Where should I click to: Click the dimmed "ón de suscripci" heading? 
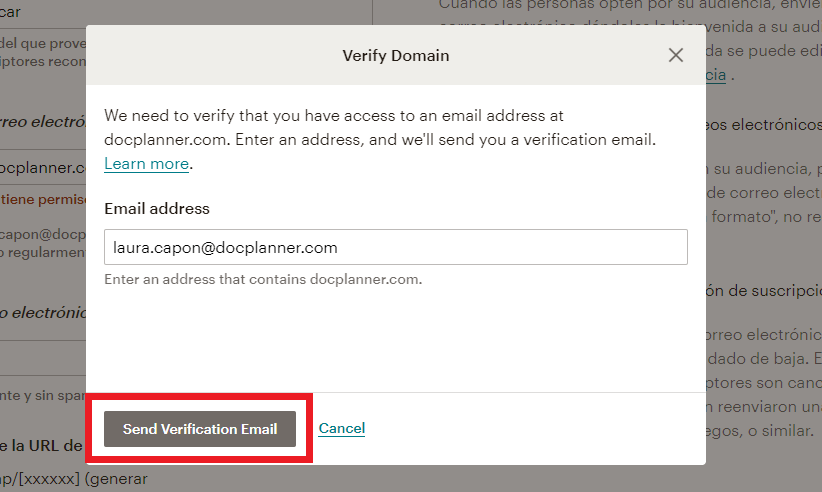pos(763,291)
